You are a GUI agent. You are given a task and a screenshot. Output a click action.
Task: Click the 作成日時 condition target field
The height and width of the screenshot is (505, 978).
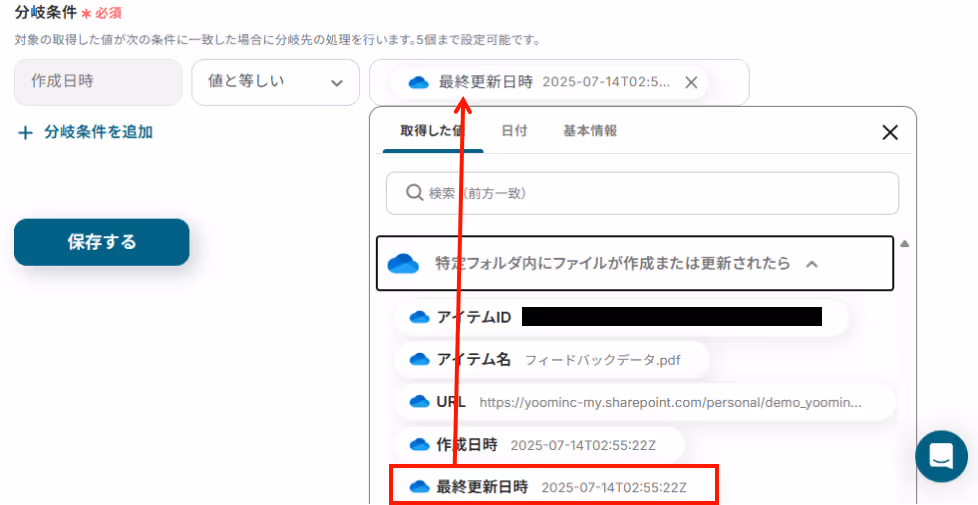tap(99, 82)
